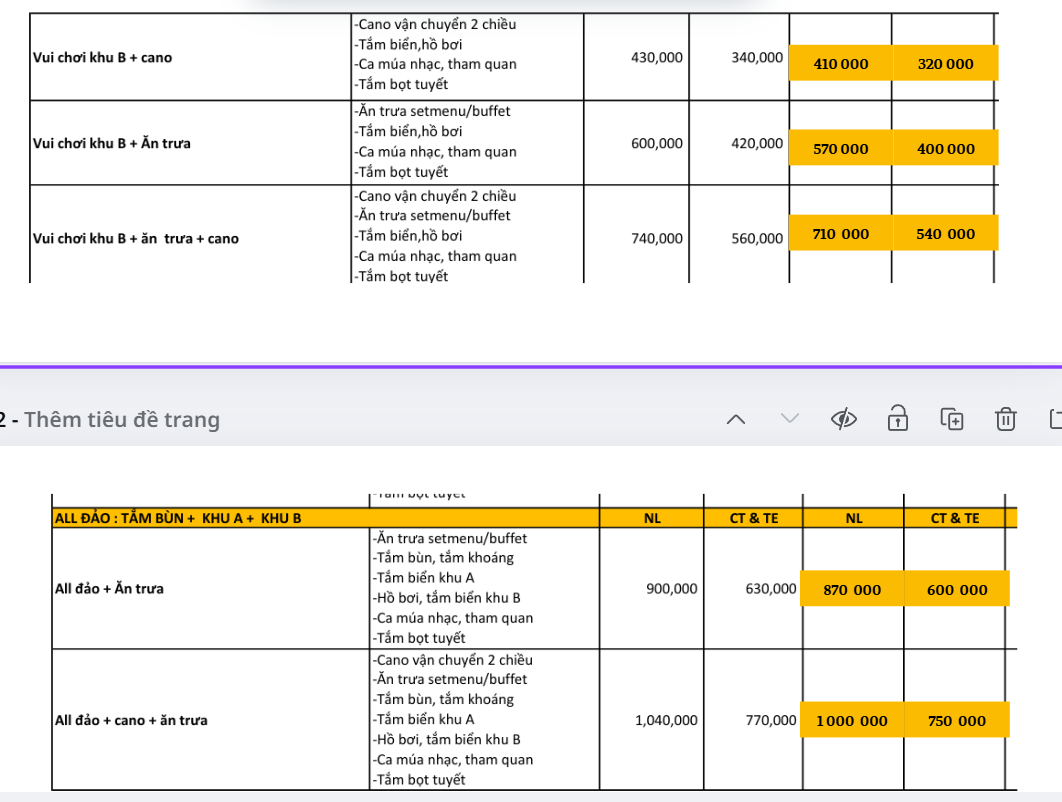This screenshot has width=1062, height=802.
Task: Select the 'Vui chơi khu B + Ăn trưa' label
Action: click(112, 144)
